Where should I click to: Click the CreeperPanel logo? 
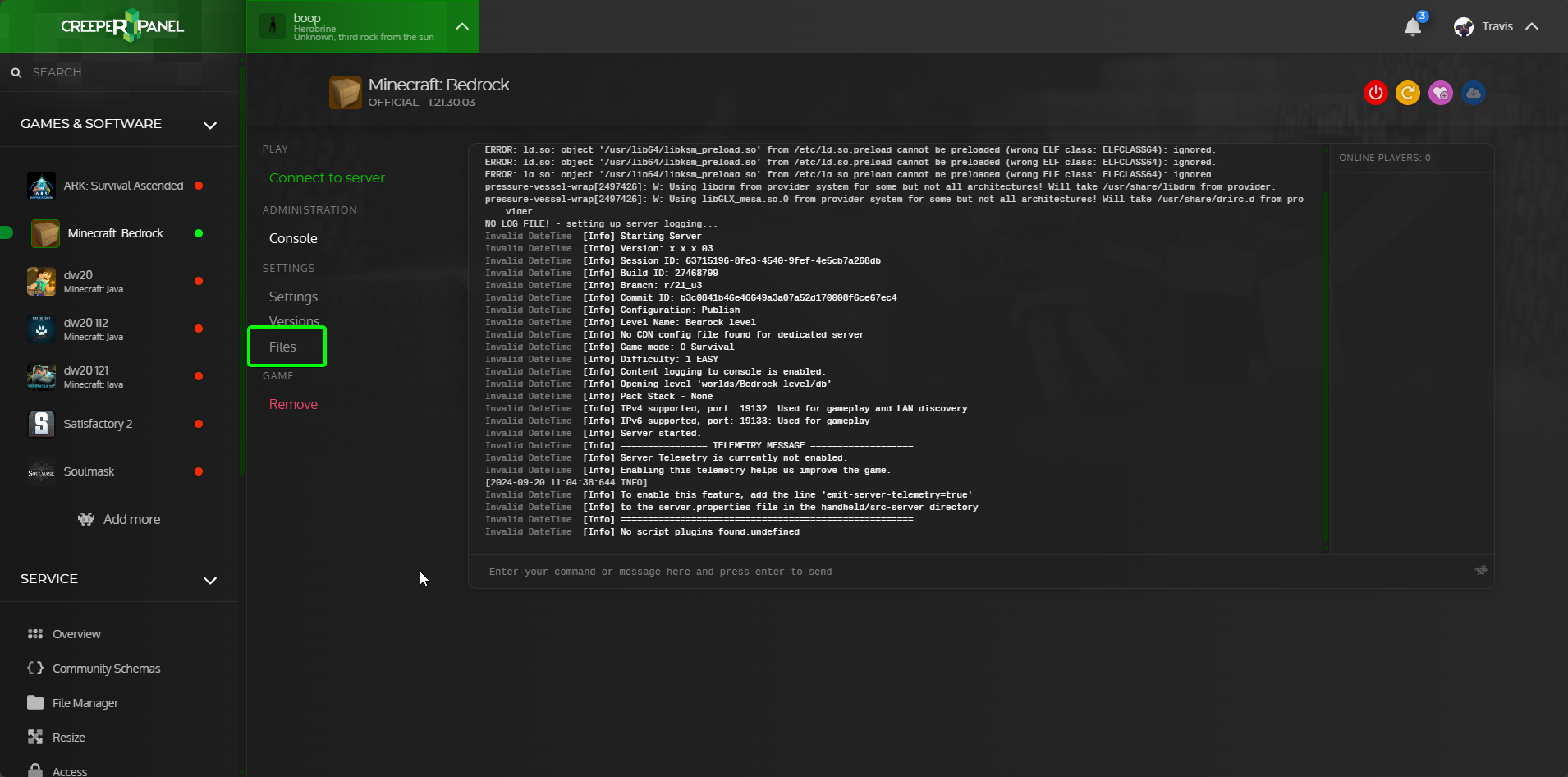coord(122,26)
